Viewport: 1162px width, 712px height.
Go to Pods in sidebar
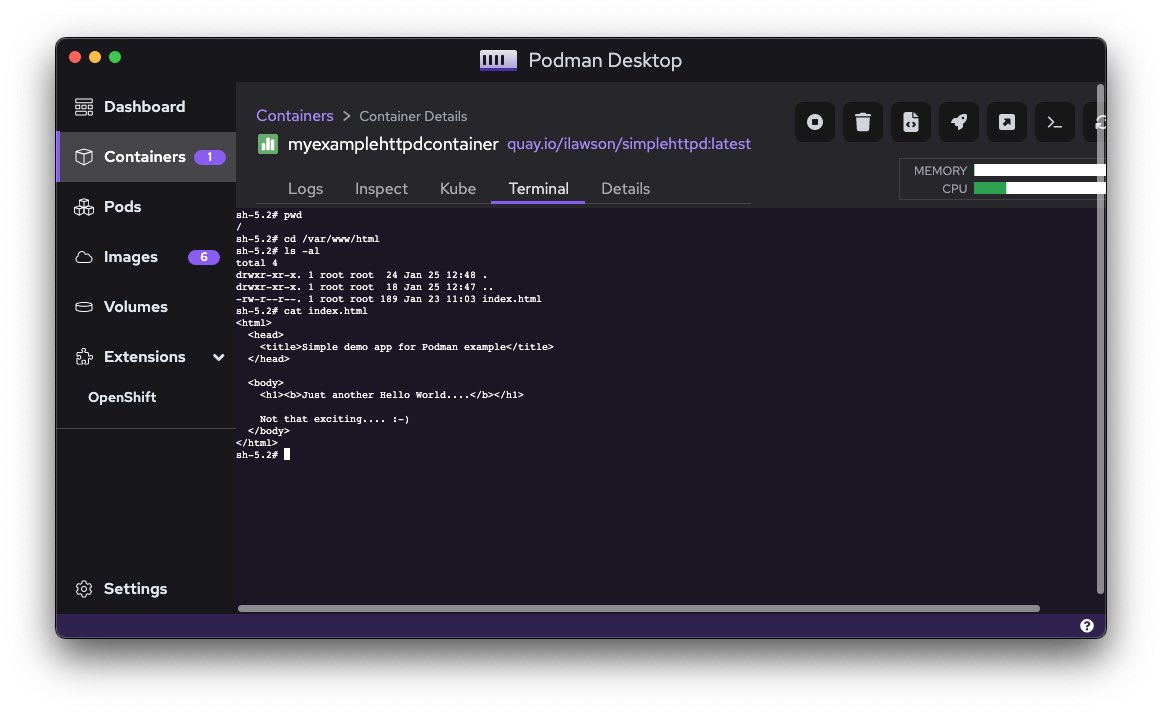[122, 207]
